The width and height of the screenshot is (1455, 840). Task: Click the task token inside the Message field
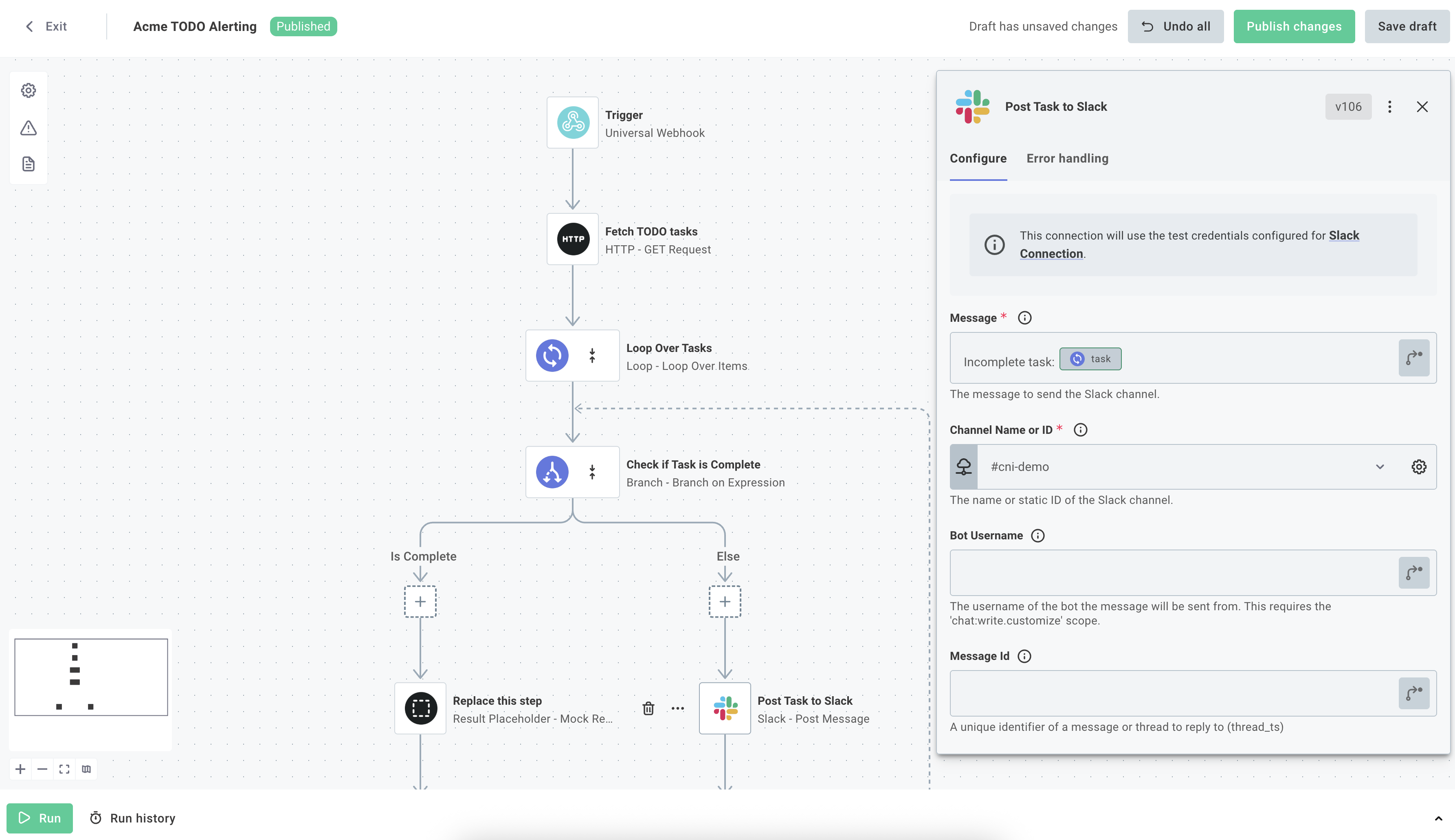[x=1090, y=358]
